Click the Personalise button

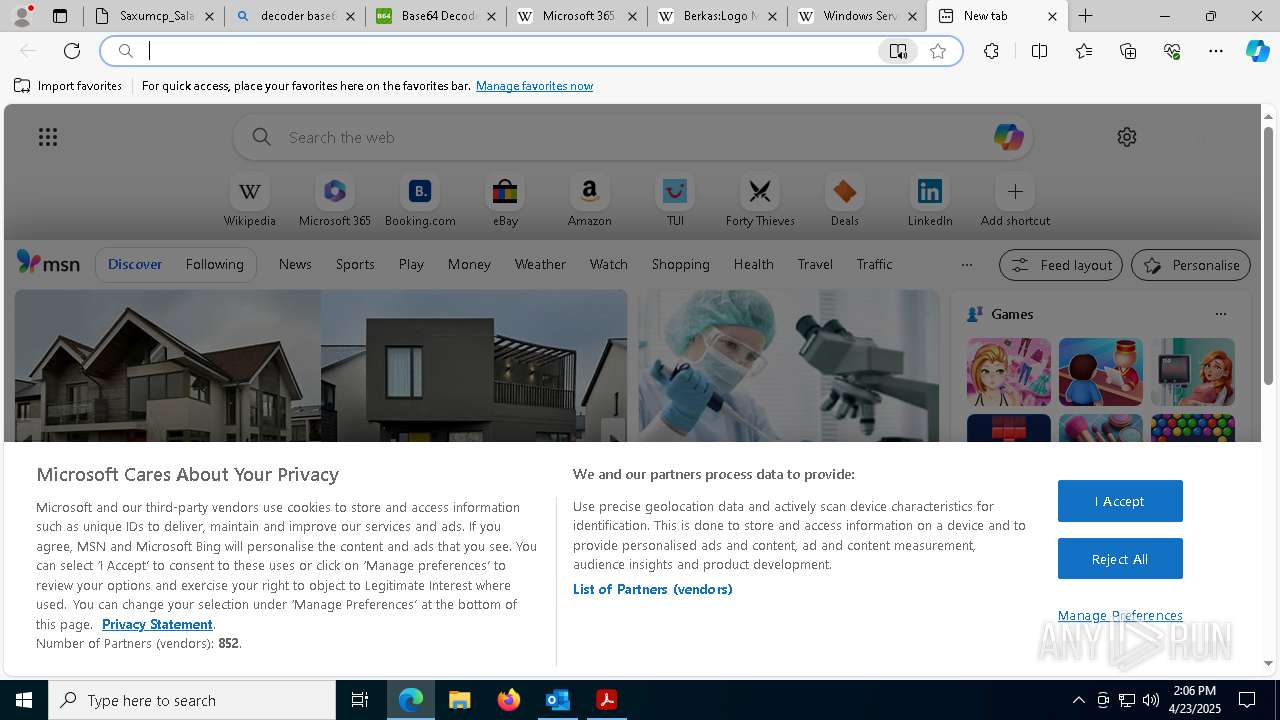click(x=1190, y=265)
